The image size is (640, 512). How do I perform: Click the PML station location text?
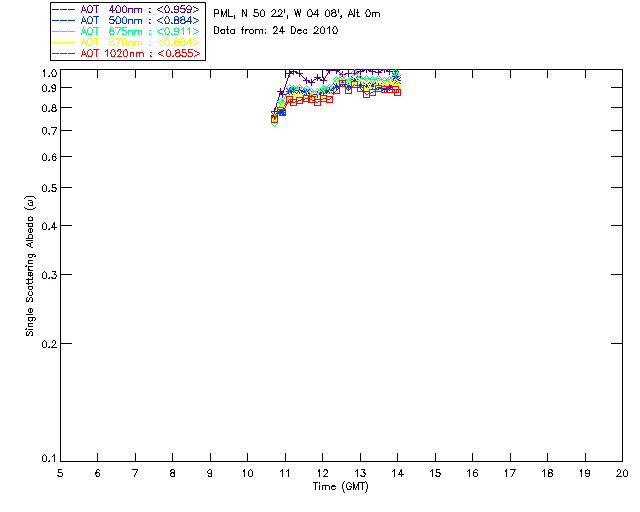click(x=297, y=14)
